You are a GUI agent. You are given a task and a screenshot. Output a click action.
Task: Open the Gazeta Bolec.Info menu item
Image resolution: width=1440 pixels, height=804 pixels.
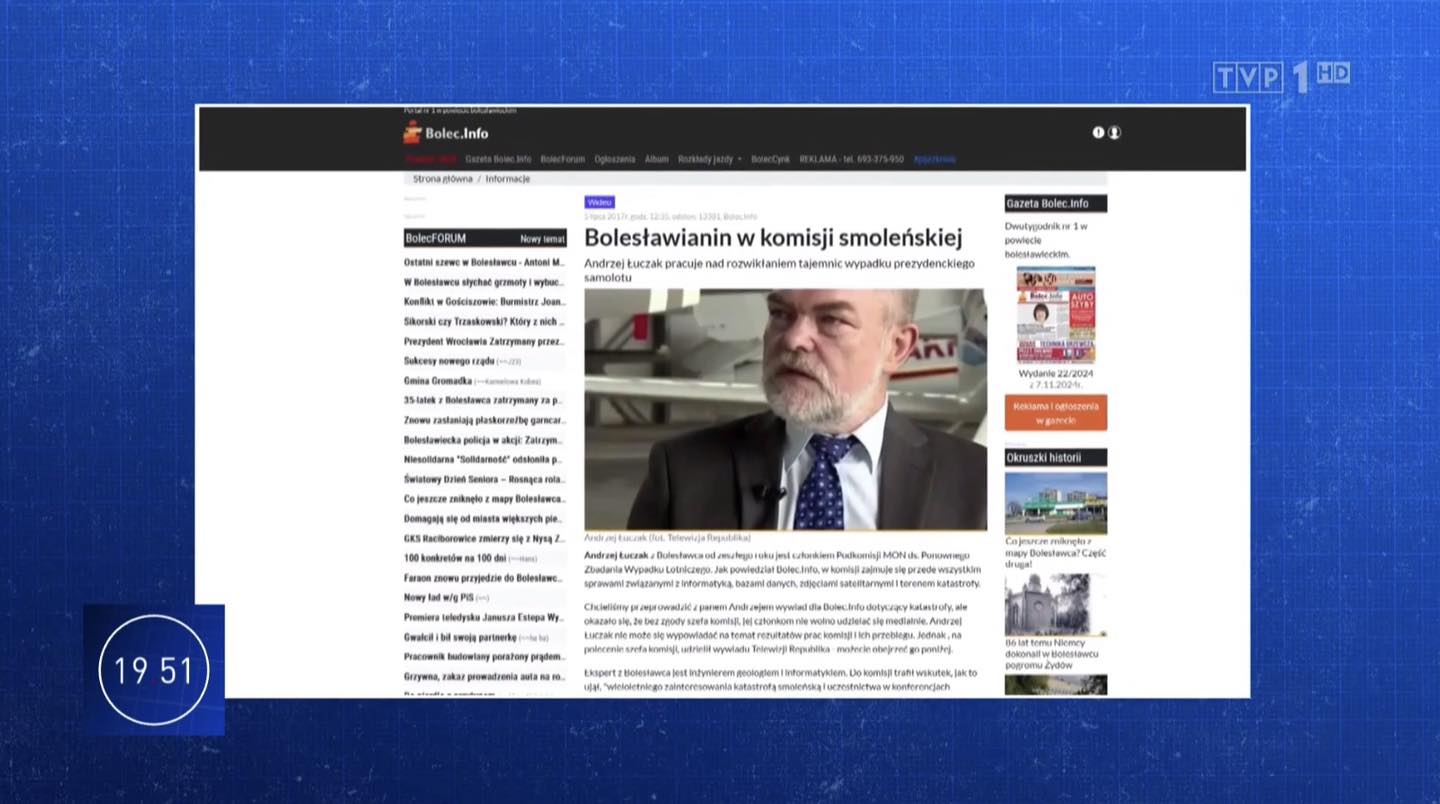click(498, 159)
